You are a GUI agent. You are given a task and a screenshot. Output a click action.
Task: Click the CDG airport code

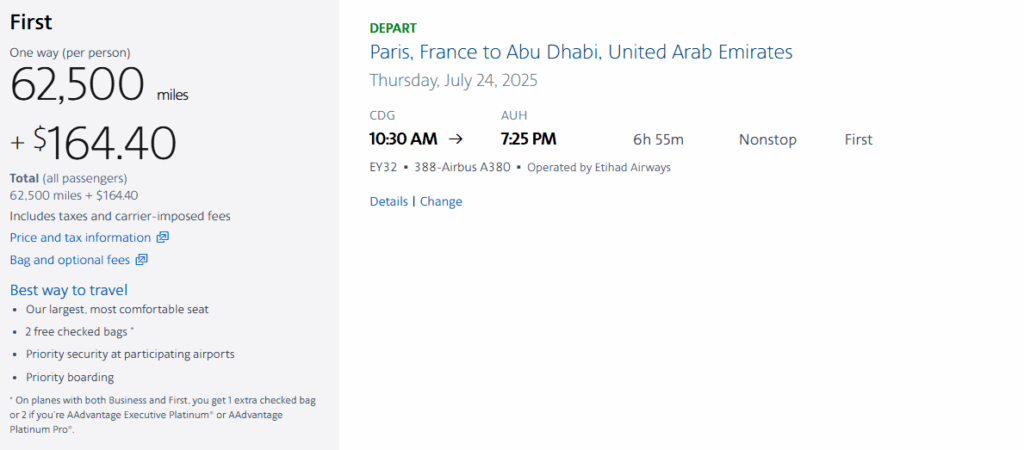pyautogui.click(x=382, y=115)
